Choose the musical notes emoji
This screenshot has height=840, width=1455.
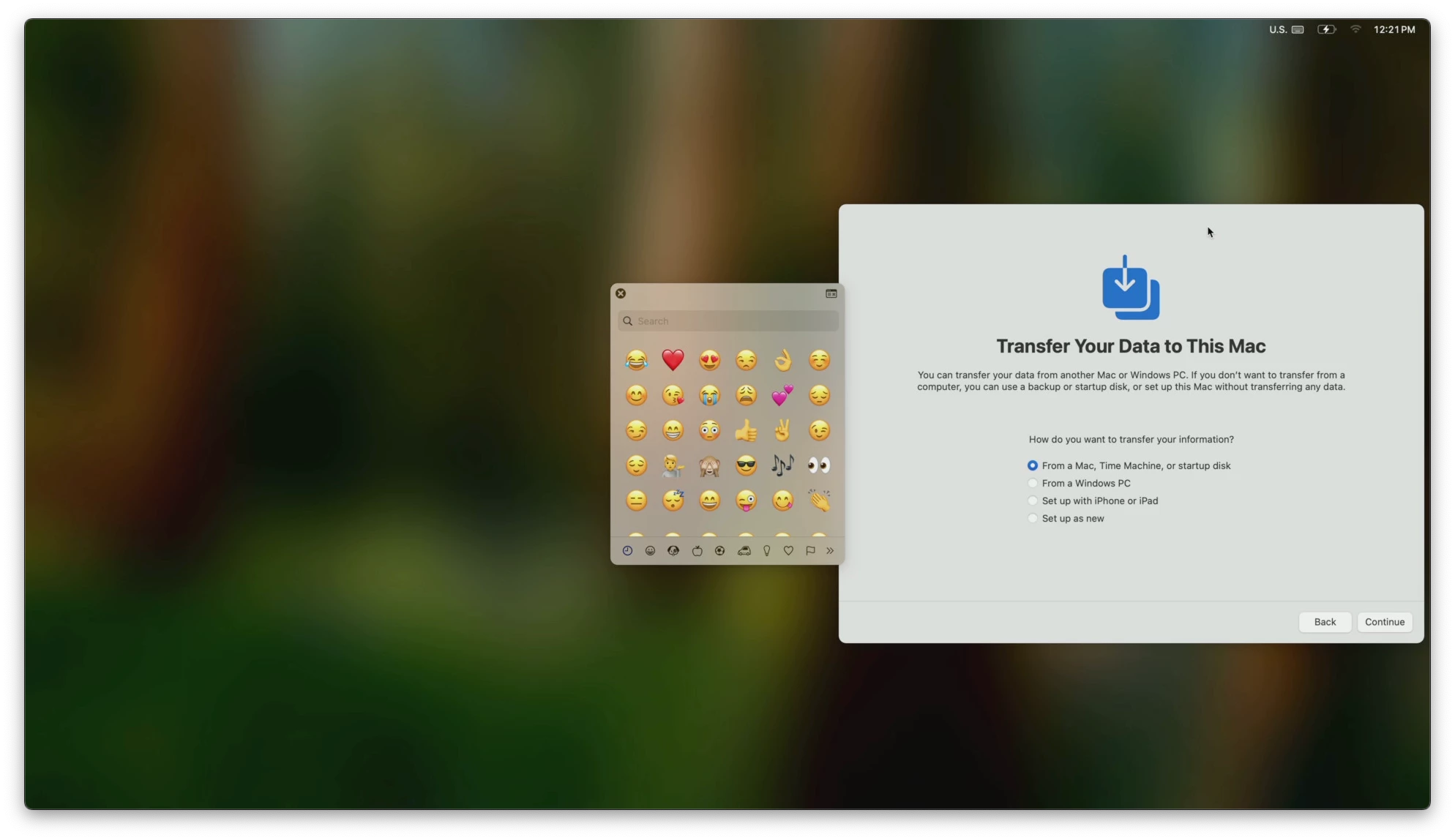(782, 465)
